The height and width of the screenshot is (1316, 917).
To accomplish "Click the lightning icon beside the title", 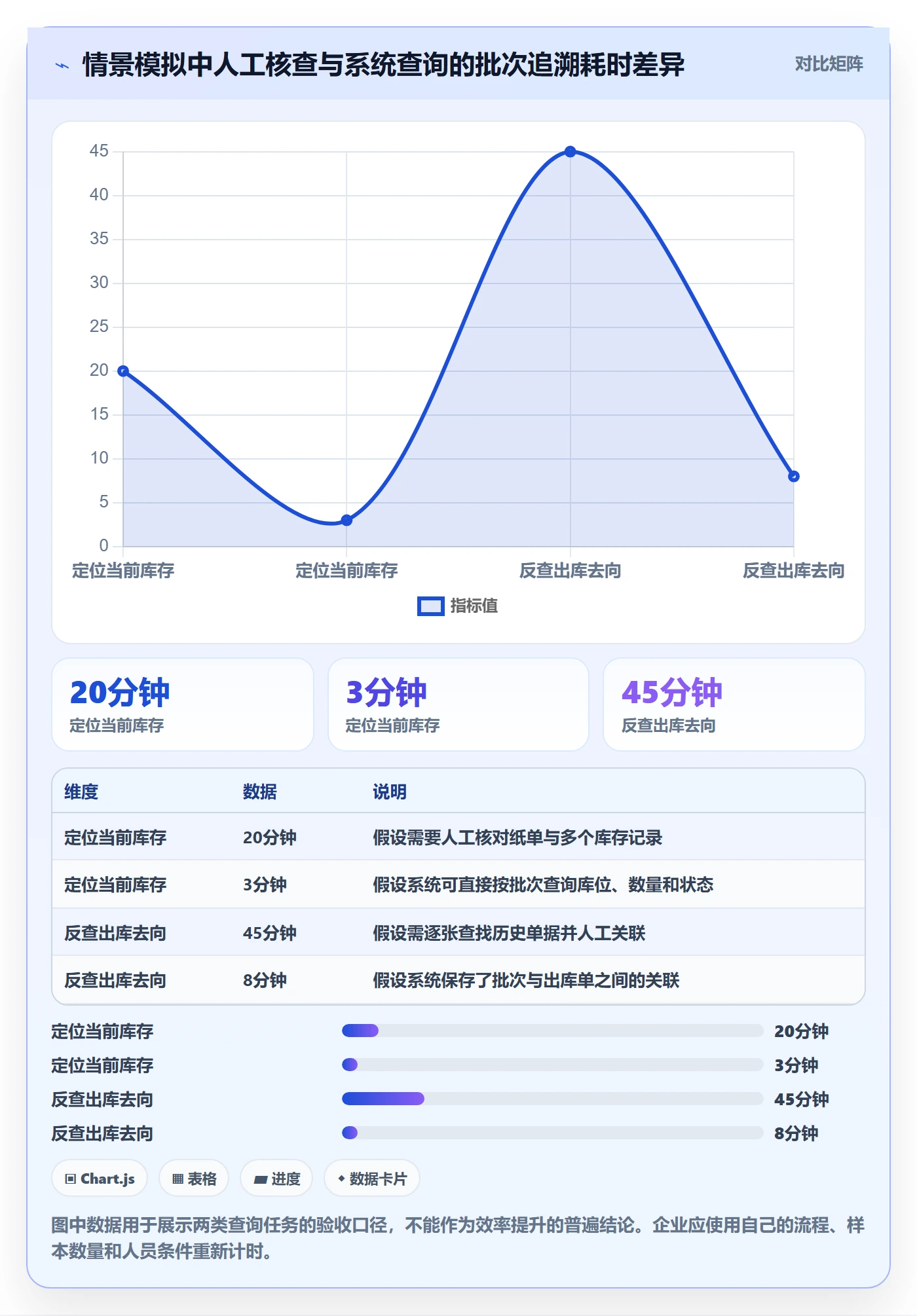I will 62,65.
